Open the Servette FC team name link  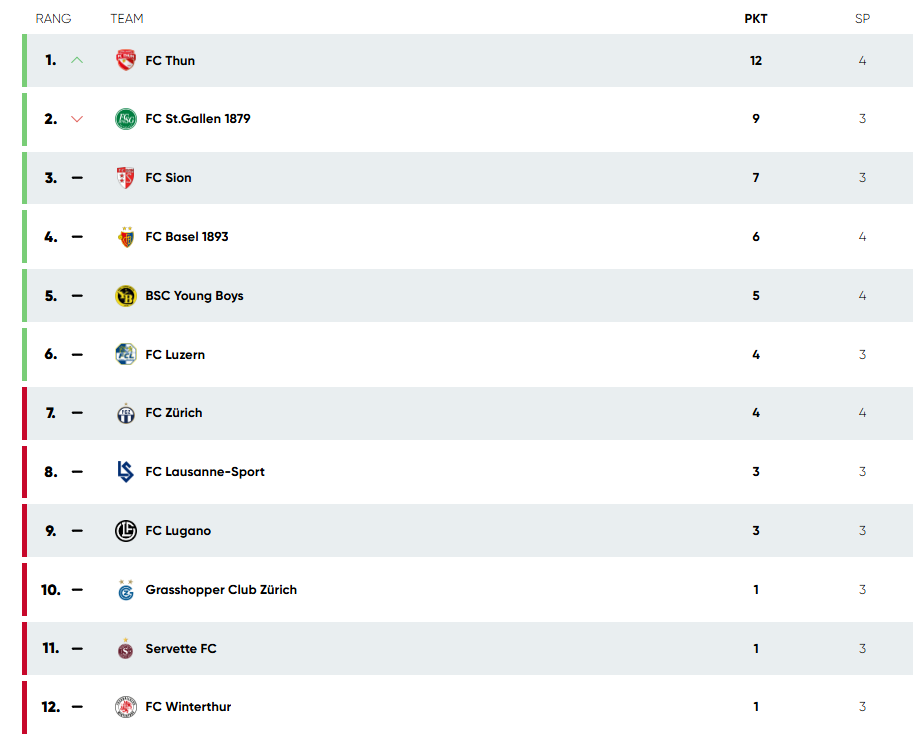[x=181, y=649]
